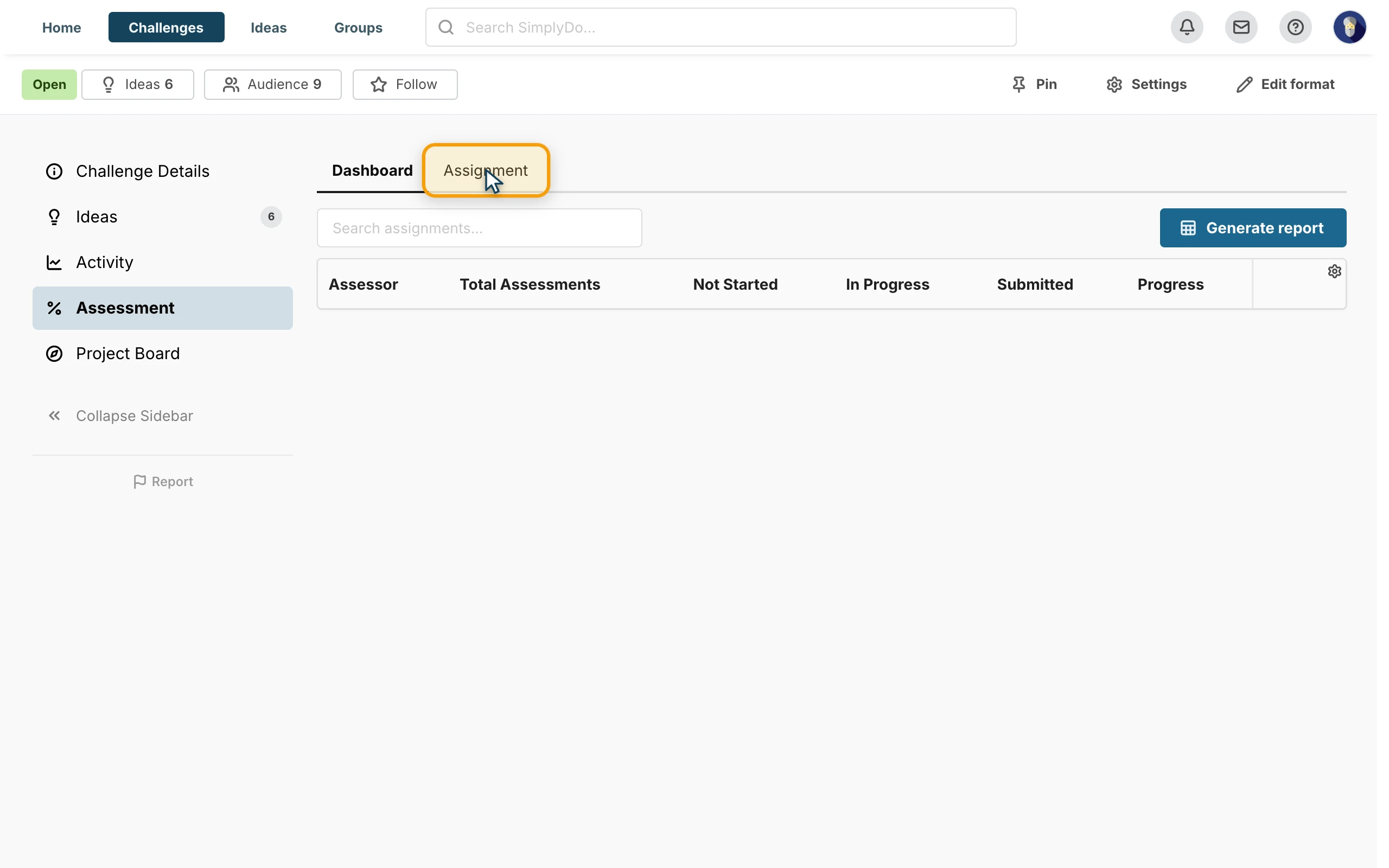
Task: Open the messages envelope icon
Action: click(1241, 27)
